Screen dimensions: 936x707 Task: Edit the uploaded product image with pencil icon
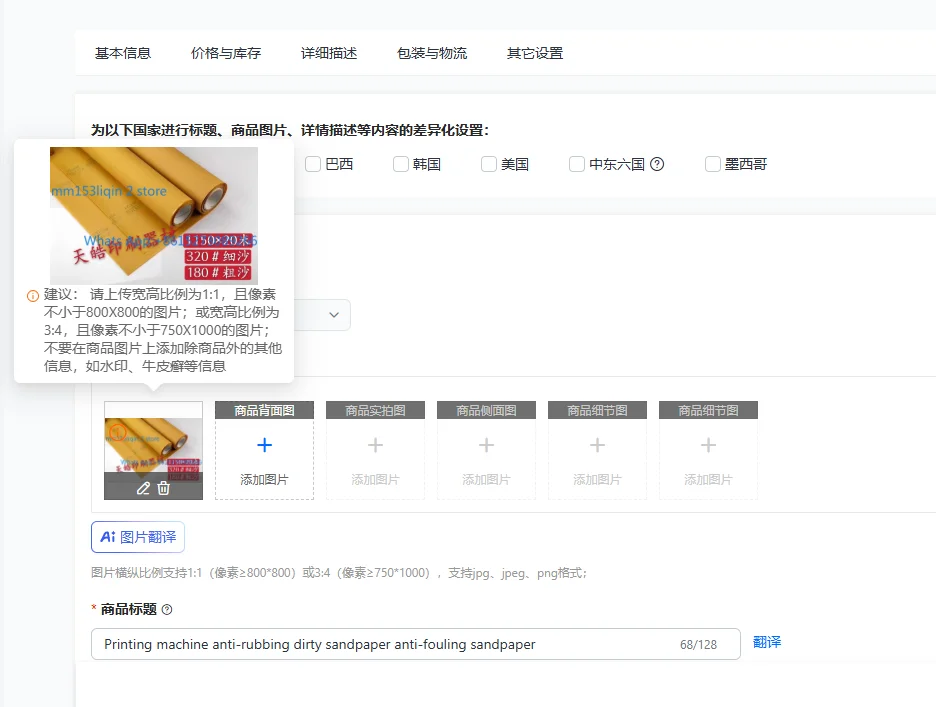point(143,488)
